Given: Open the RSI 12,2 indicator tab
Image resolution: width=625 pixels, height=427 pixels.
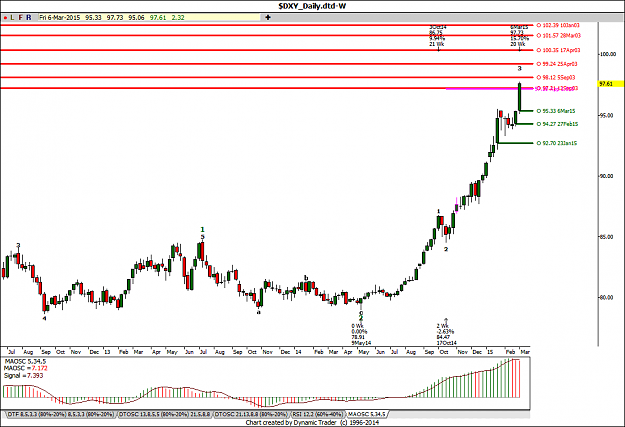Looking at the screenshot, I should (x=317, y=415).
